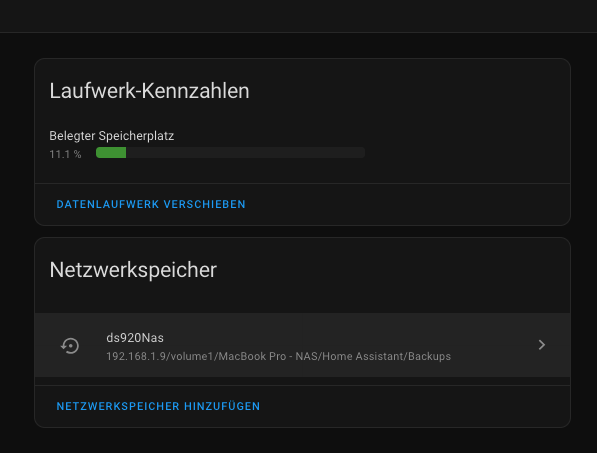The image size is (597, 453).
Task: Click the top header bar area
Action: (x=298, y=16)
